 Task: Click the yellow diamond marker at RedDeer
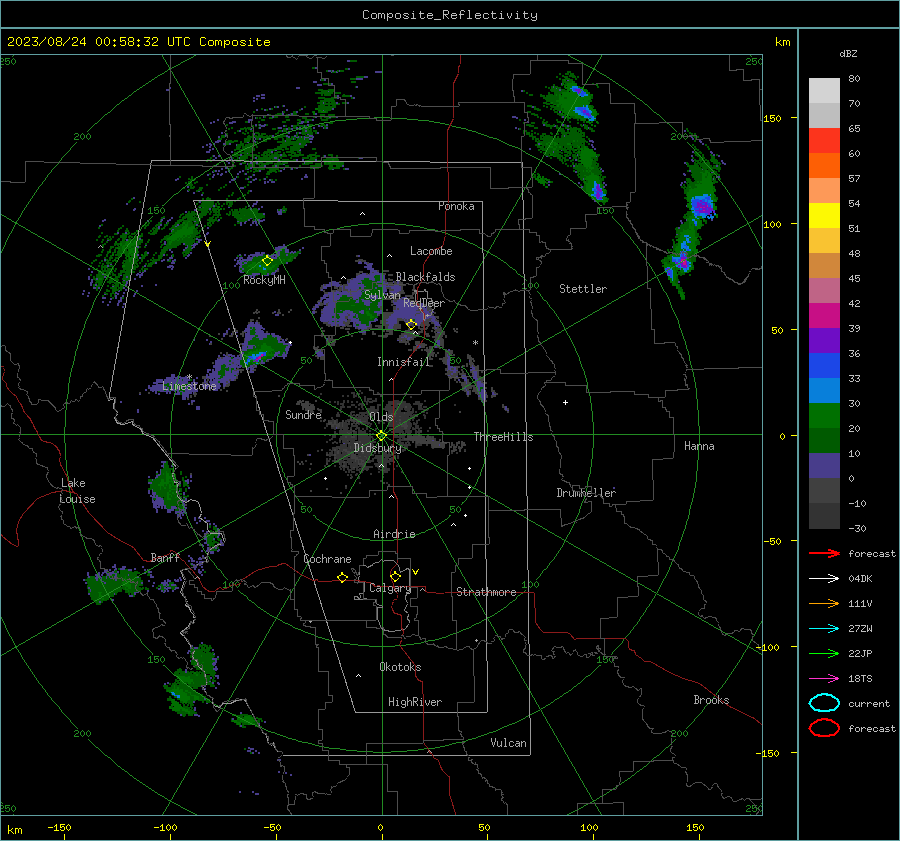(411, 325)
